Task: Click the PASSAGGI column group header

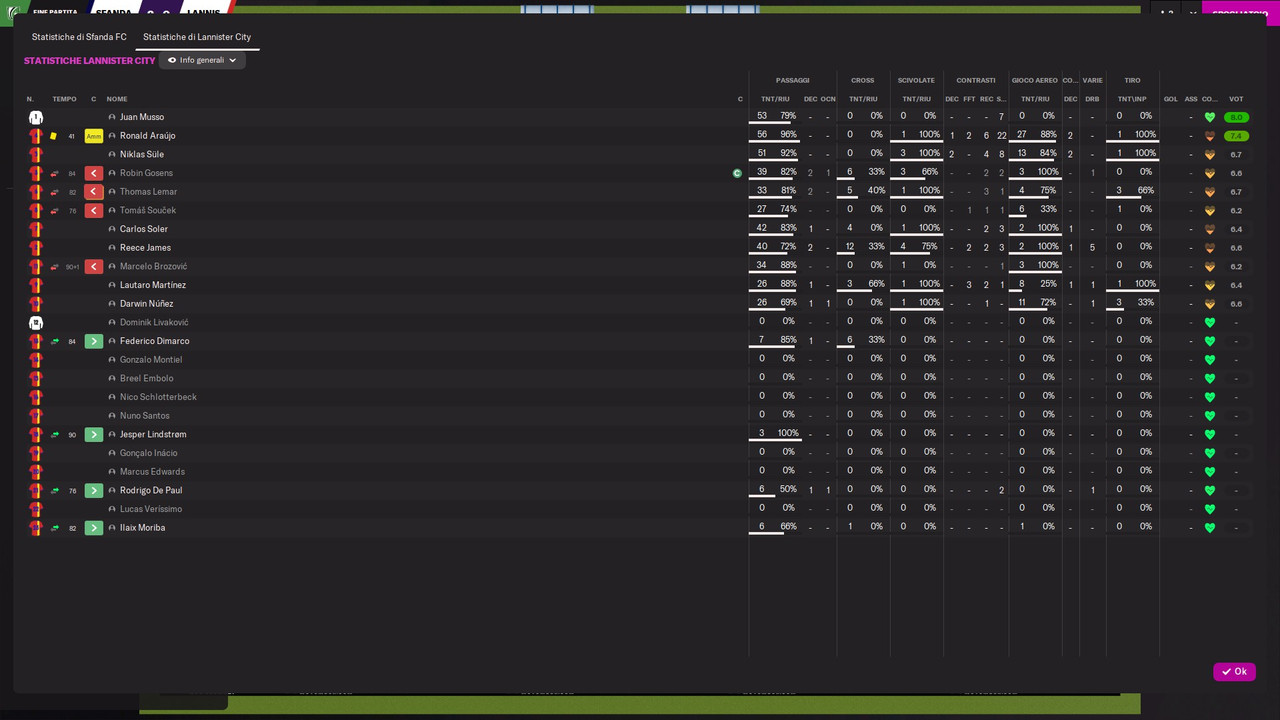Action: click(x=793, y=80)
